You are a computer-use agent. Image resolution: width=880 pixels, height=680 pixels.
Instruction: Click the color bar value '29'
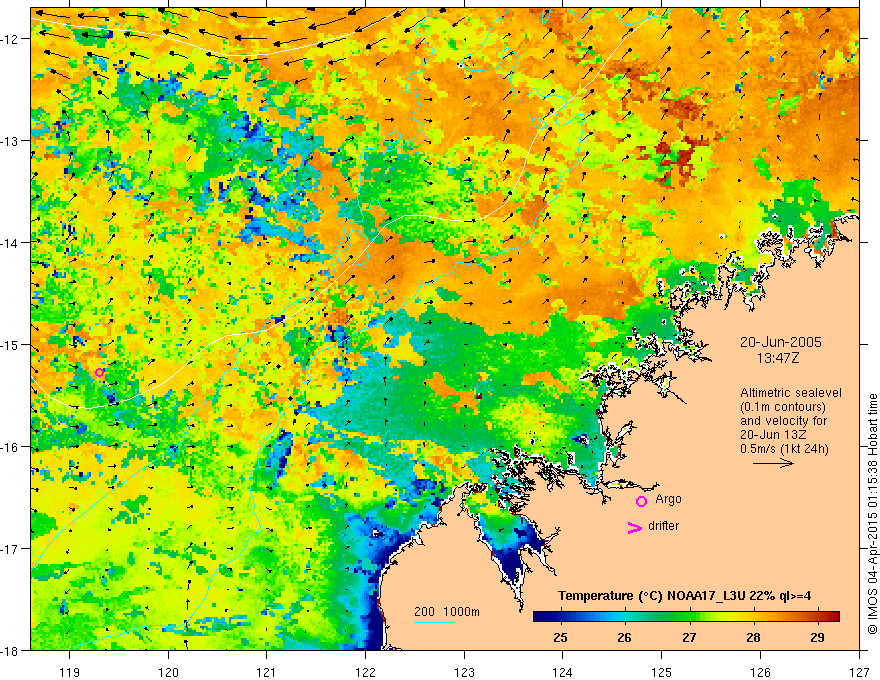(x=818, y=638)
